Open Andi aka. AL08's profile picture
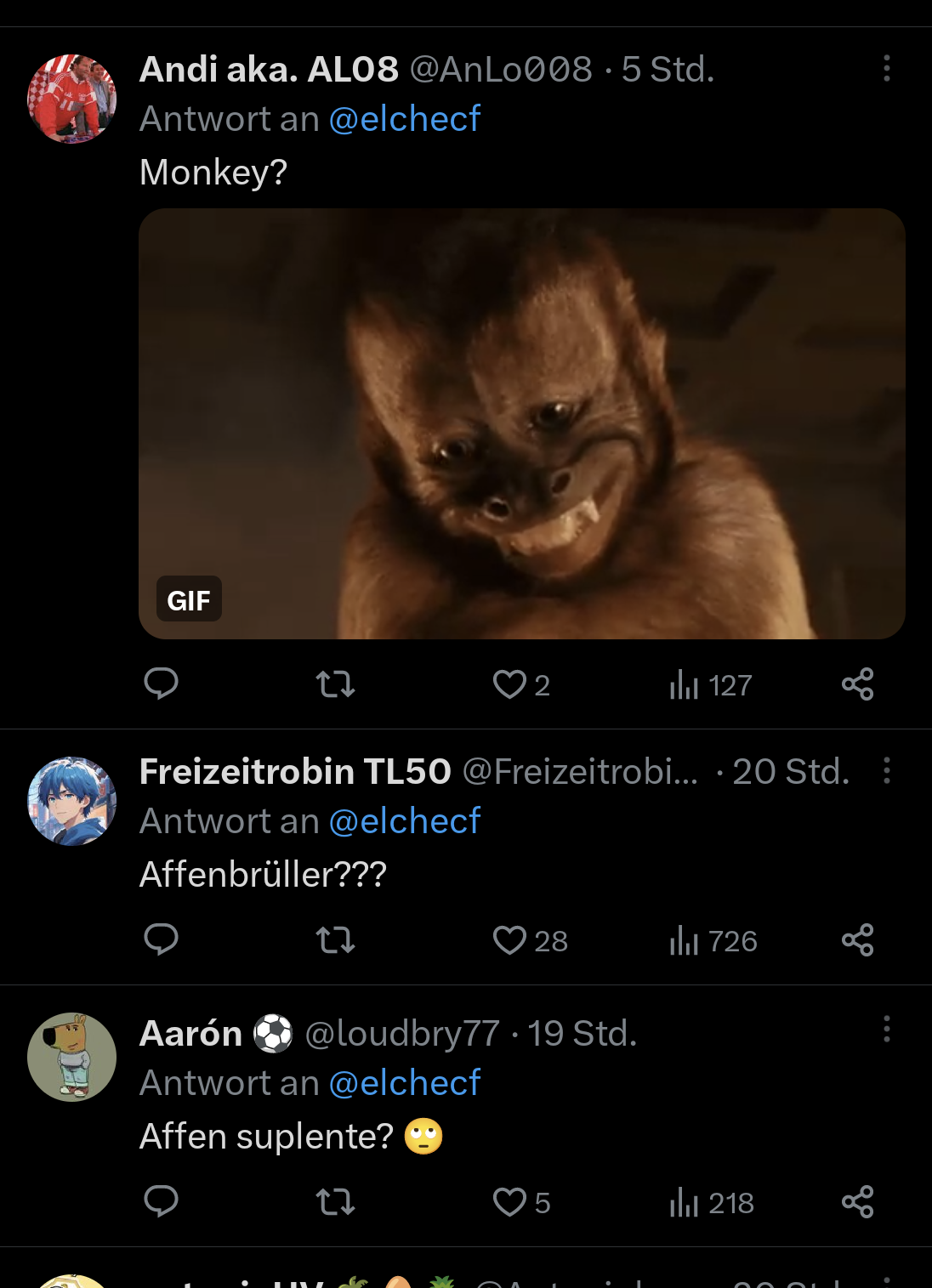The width and height of the screenshot is (932, 1288). pyautogui.click(x=72, y=99)
